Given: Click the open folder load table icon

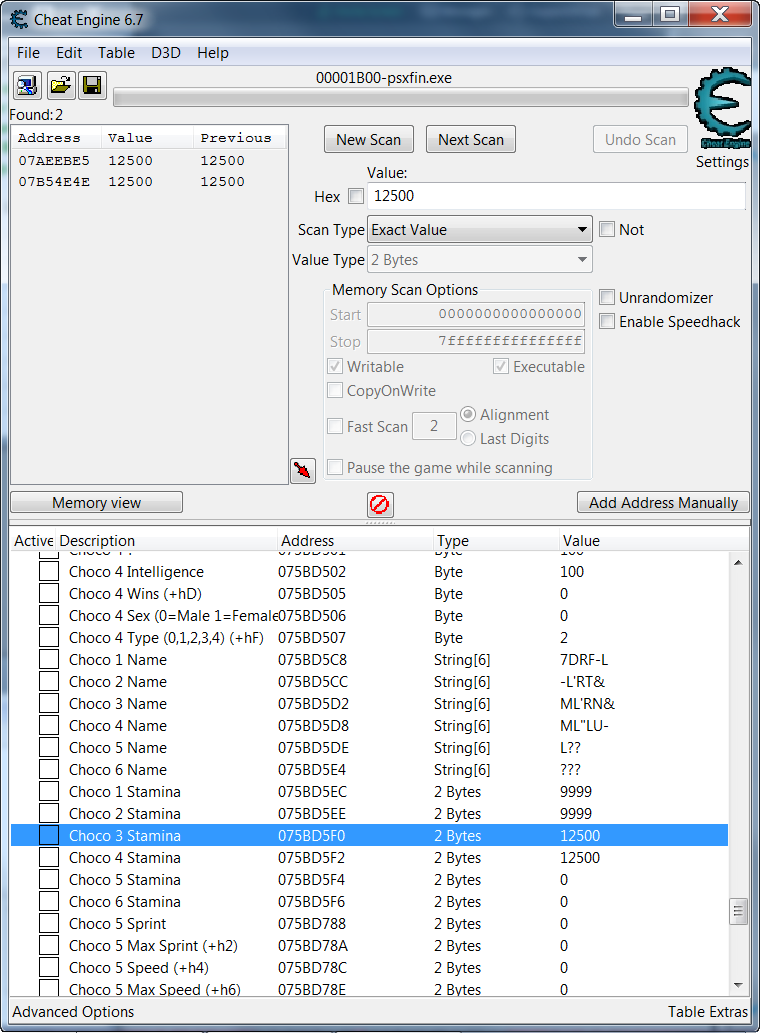Looking at the screenshot, I should click(60, 86).
